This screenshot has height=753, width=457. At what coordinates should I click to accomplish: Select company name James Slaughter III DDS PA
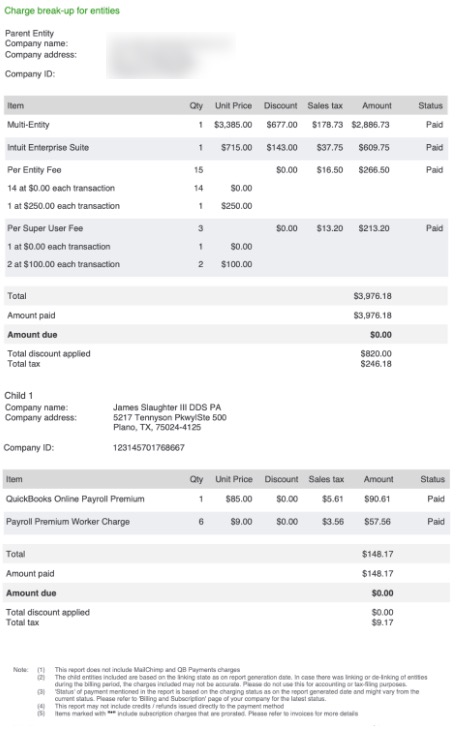pyautogui.click(x=167, y=407)
